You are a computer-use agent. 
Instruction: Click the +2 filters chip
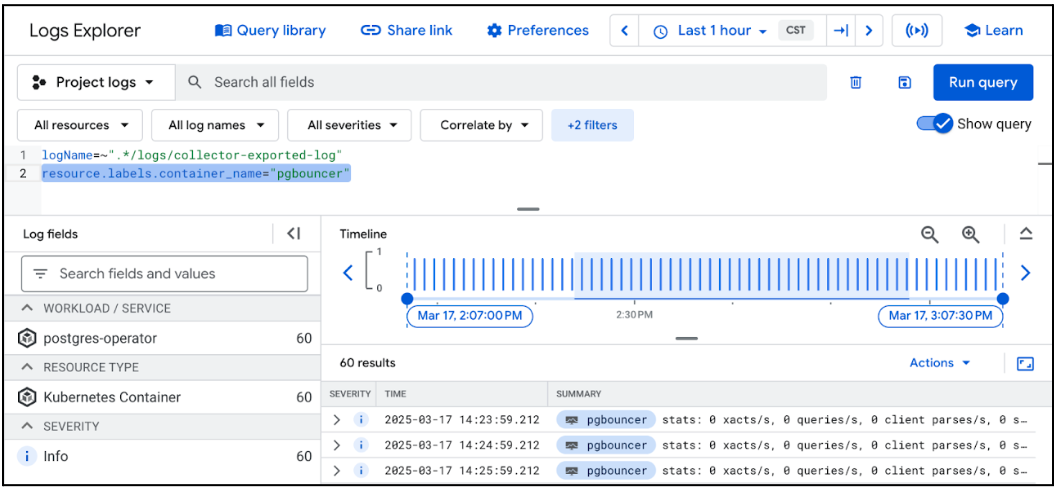(592, 125)
